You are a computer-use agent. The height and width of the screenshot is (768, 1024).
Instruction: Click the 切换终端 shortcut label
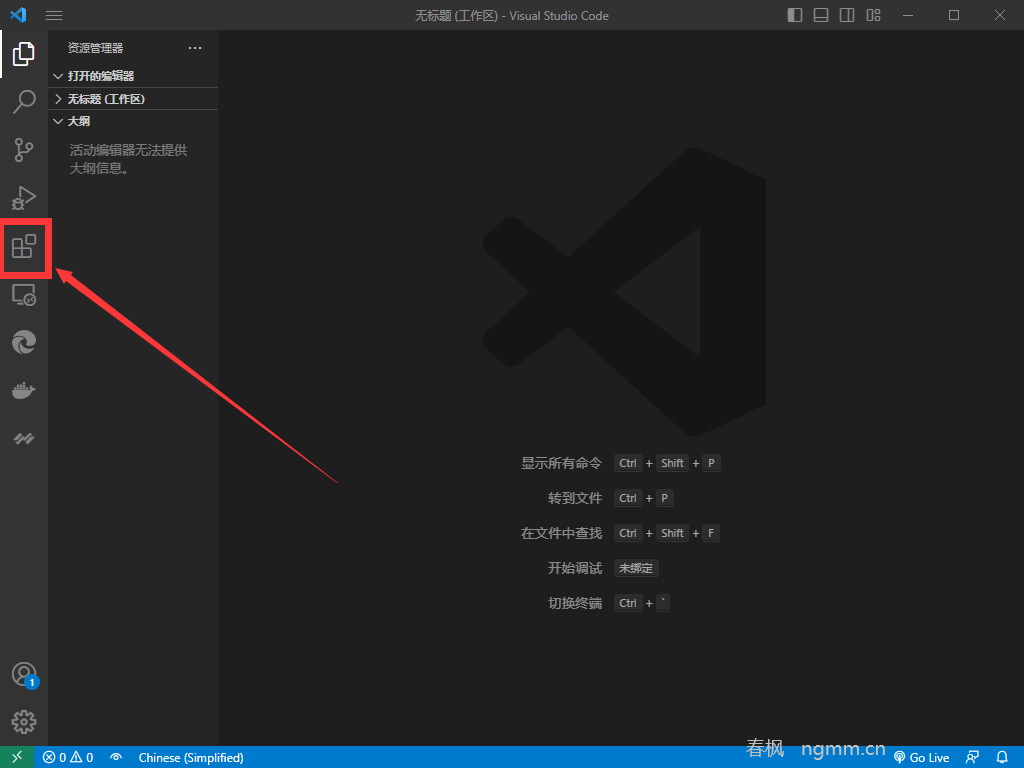click(575, 603)
